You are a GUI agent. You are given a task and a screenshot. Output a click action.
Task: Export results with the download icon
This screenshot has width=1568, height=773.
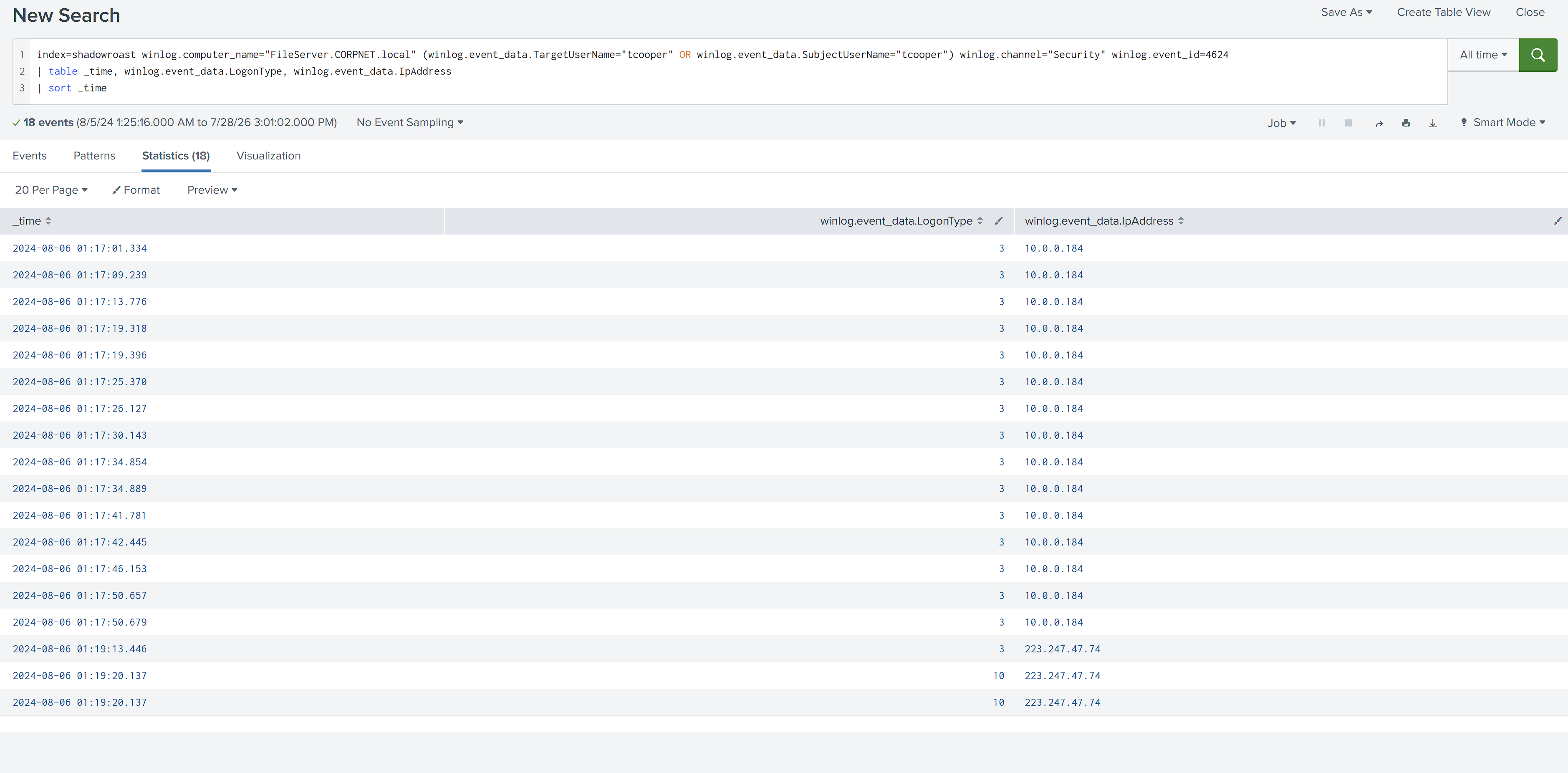[x=1433, y=123]
